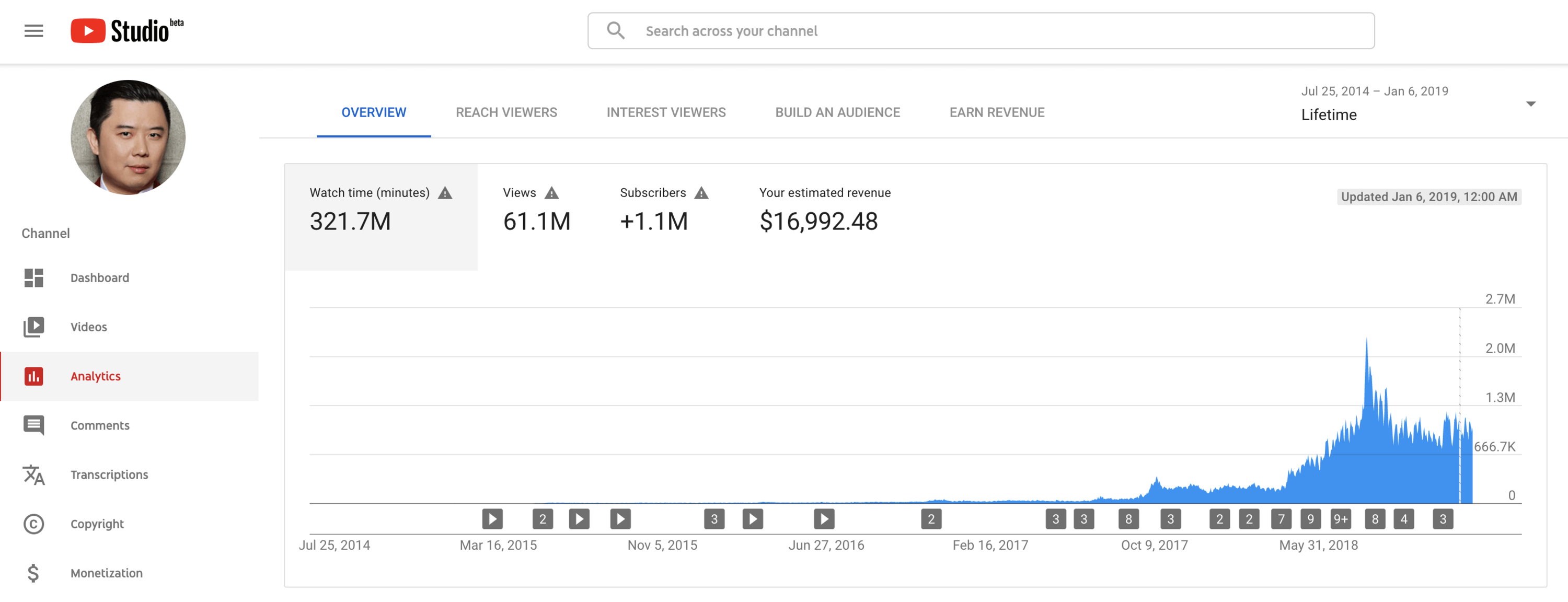Select the Transcriptions translate icon
Viewport: 1568px width, 602px height.
[x=33, y=475]
